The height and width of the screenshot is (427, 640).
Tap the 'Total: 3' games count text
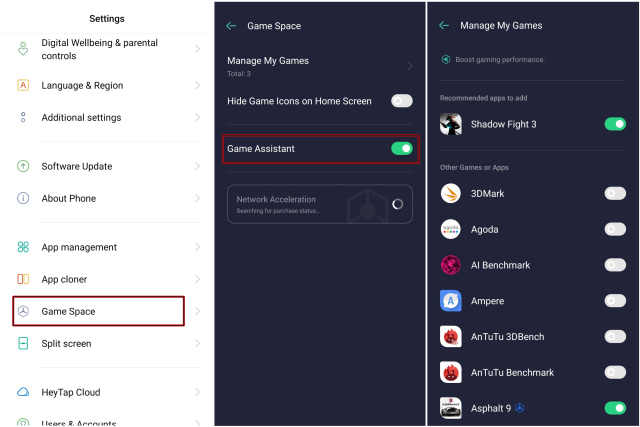pos(239,73)
